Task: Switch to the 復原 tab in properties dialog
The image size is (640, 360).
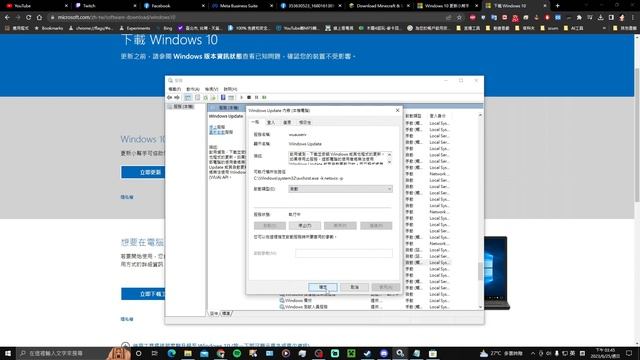Action: (x=287, y=122)
